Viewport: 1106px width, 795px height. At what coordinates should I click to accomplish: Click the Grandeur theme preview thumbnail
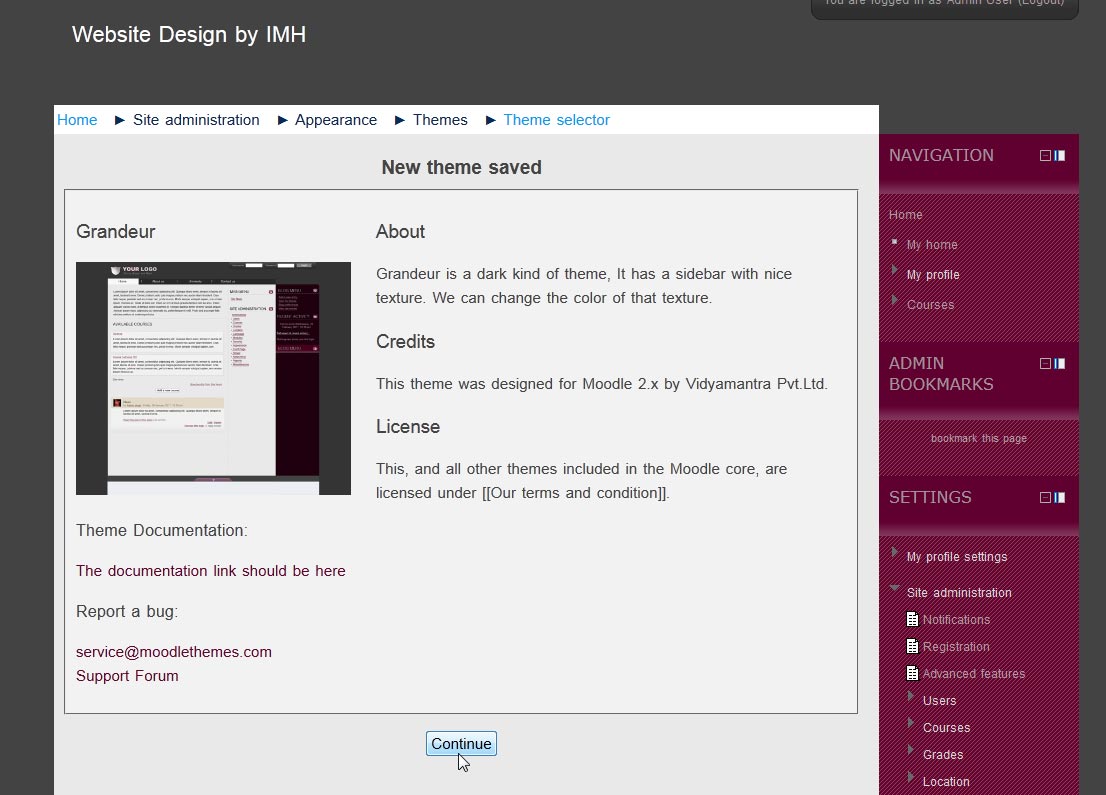213,378
